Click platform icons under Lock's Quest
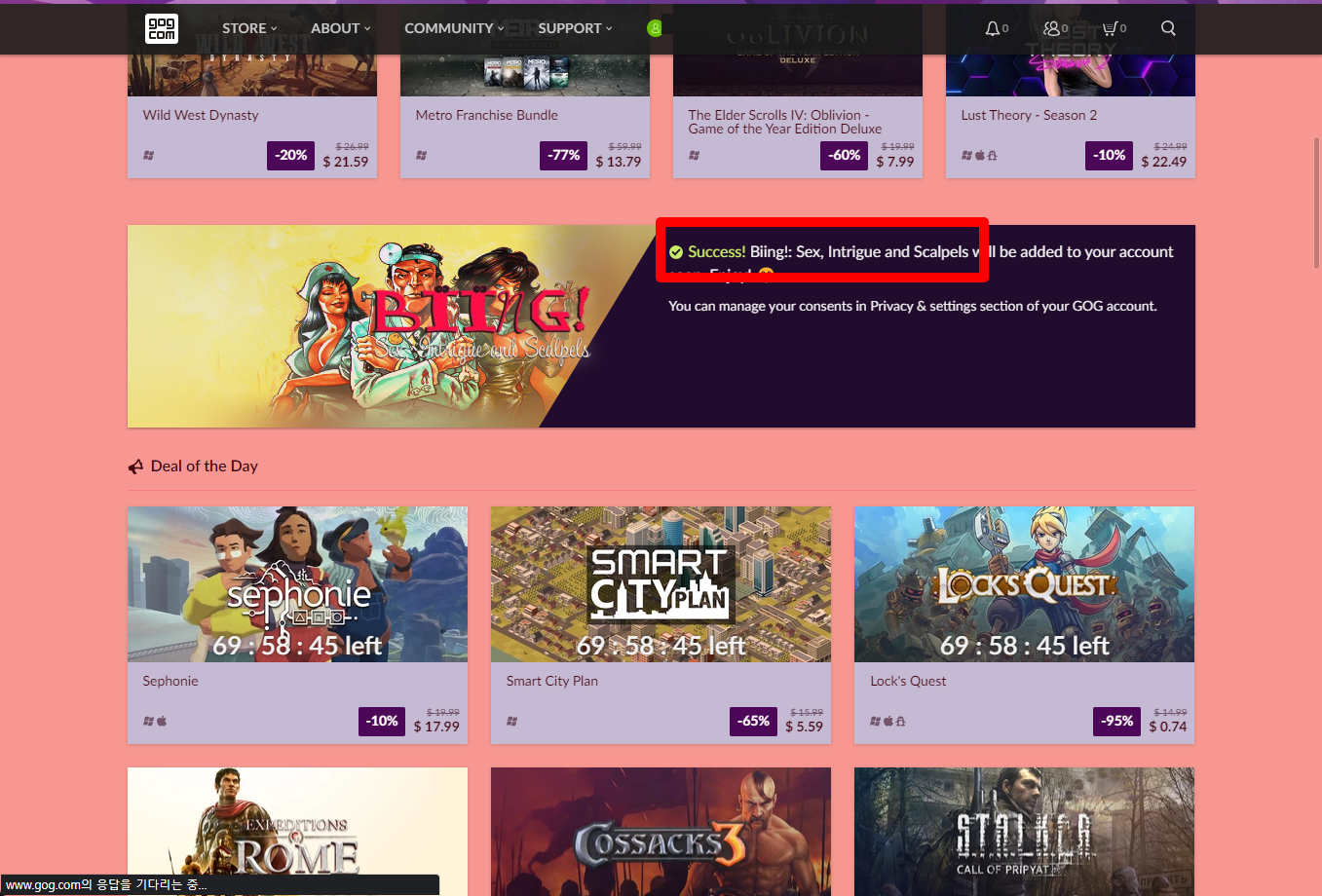Viewport: 1322px width, 896px height. [x=888, y=721]
